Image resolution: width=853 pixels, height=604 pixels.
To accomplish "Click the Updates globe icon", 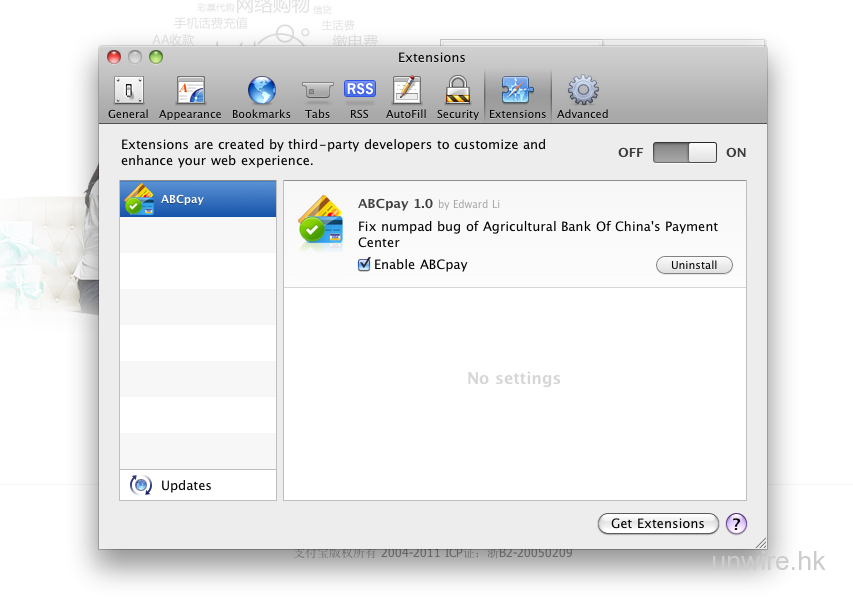I will 141,485.
